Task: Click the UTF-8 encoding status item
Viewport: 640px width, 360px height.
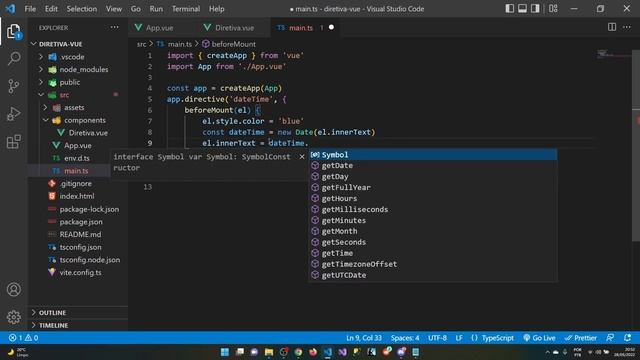Action: click(437, 338)
